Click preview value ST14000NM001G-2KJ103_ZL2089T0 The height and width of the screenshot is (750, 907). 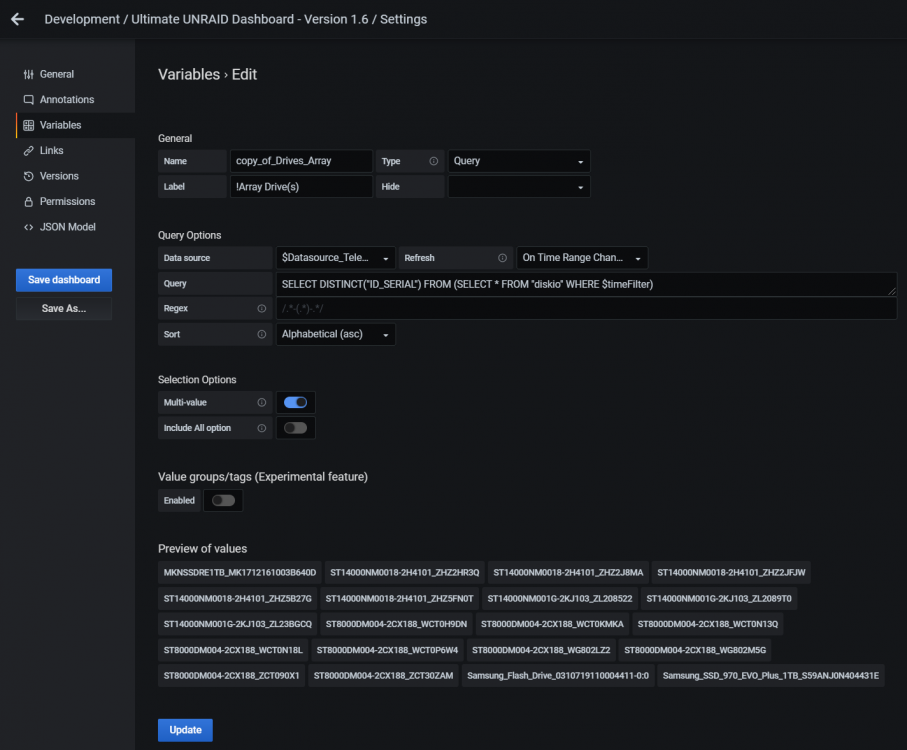tap(719, 598)
